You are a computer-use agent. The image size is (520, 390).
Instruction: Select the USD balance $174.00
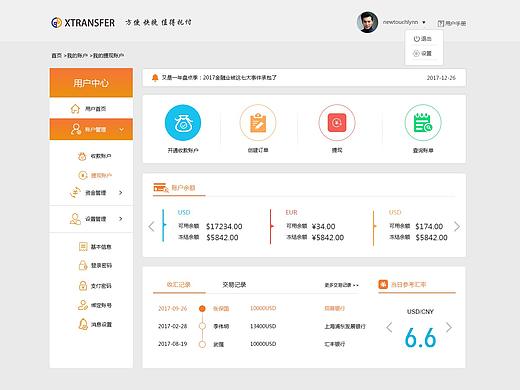(x=429, y=227)
